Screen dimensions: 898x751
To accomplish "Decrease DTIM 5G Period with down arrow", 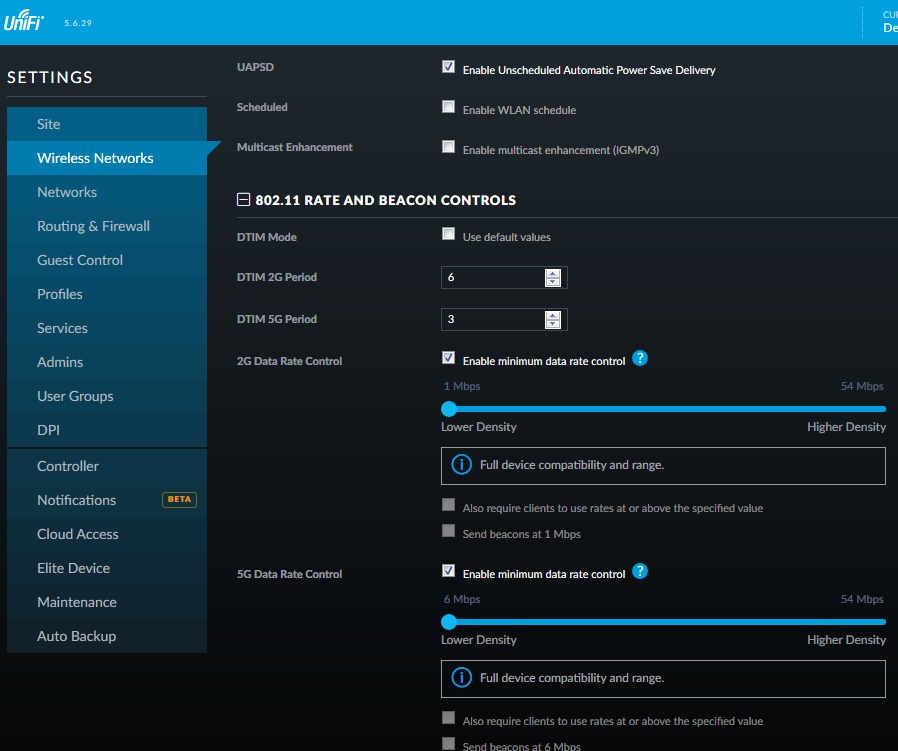I will pyautogui.click(x=553, y=324).
